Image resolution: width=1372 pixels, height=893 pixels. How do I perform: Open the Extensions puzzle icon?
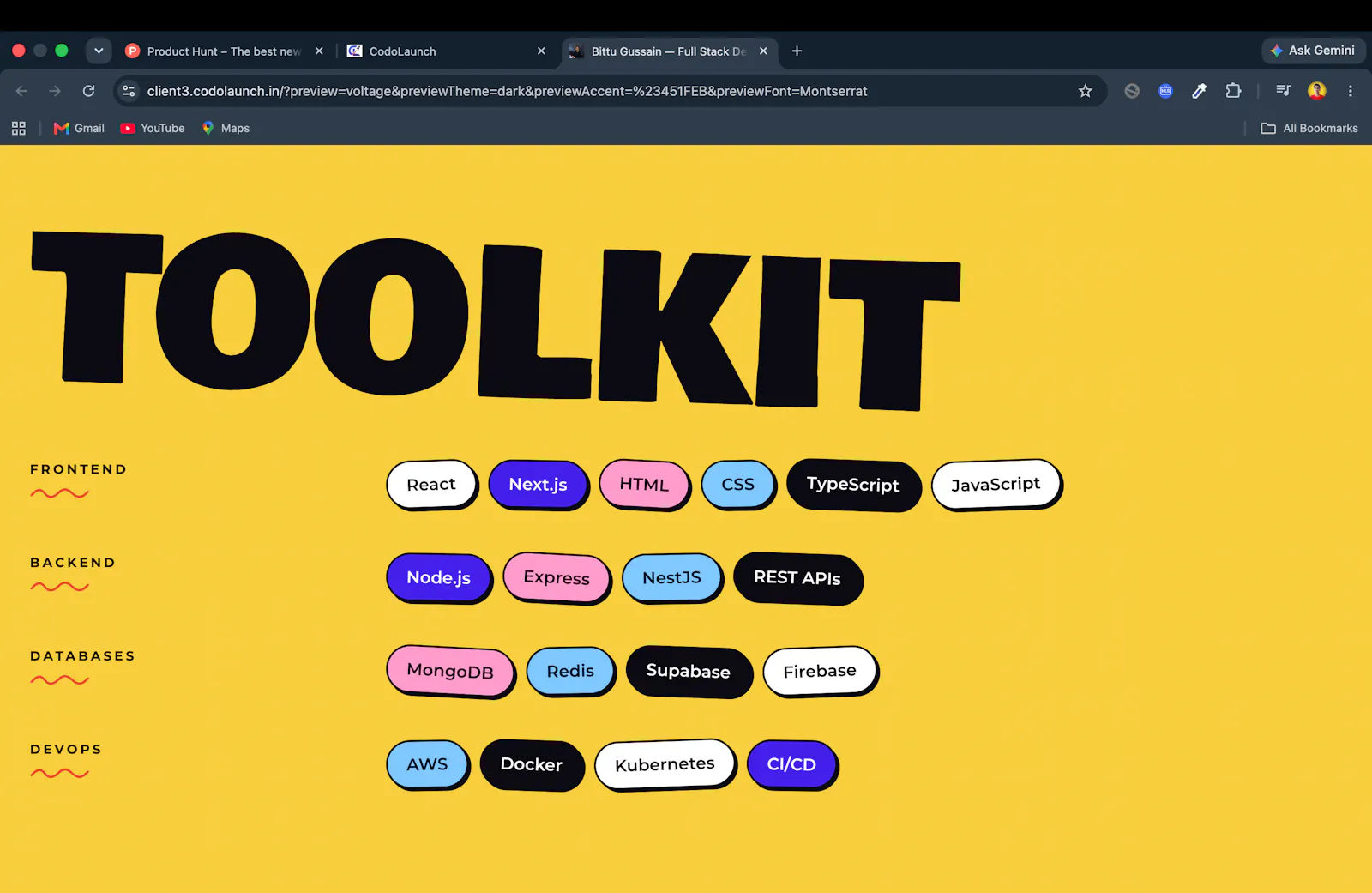(x=1233, y=91)
